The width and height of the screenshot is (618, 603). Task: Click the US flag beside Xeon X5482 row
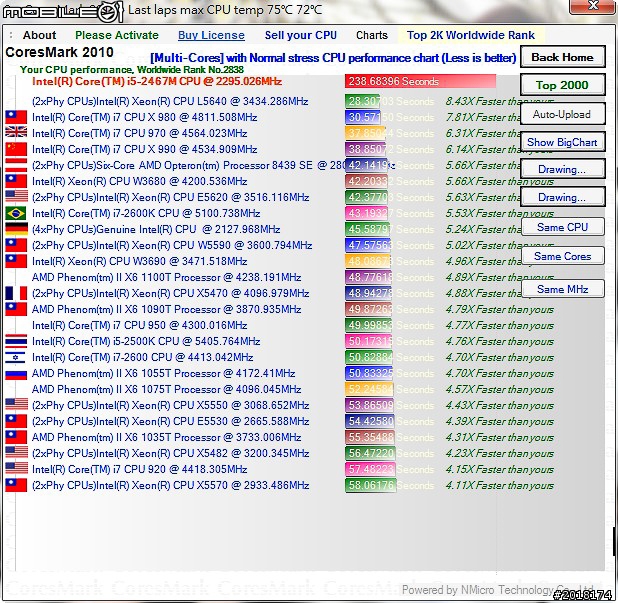click(x=16, y=453)
